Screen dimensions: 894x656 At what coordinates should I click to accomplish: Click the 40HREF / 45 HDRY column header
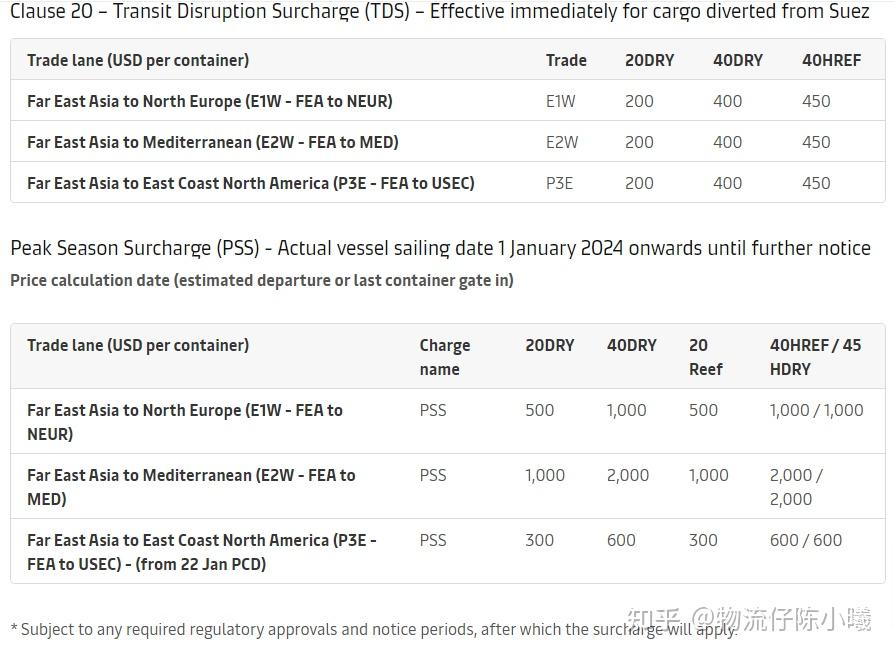[x=815, y=357]
